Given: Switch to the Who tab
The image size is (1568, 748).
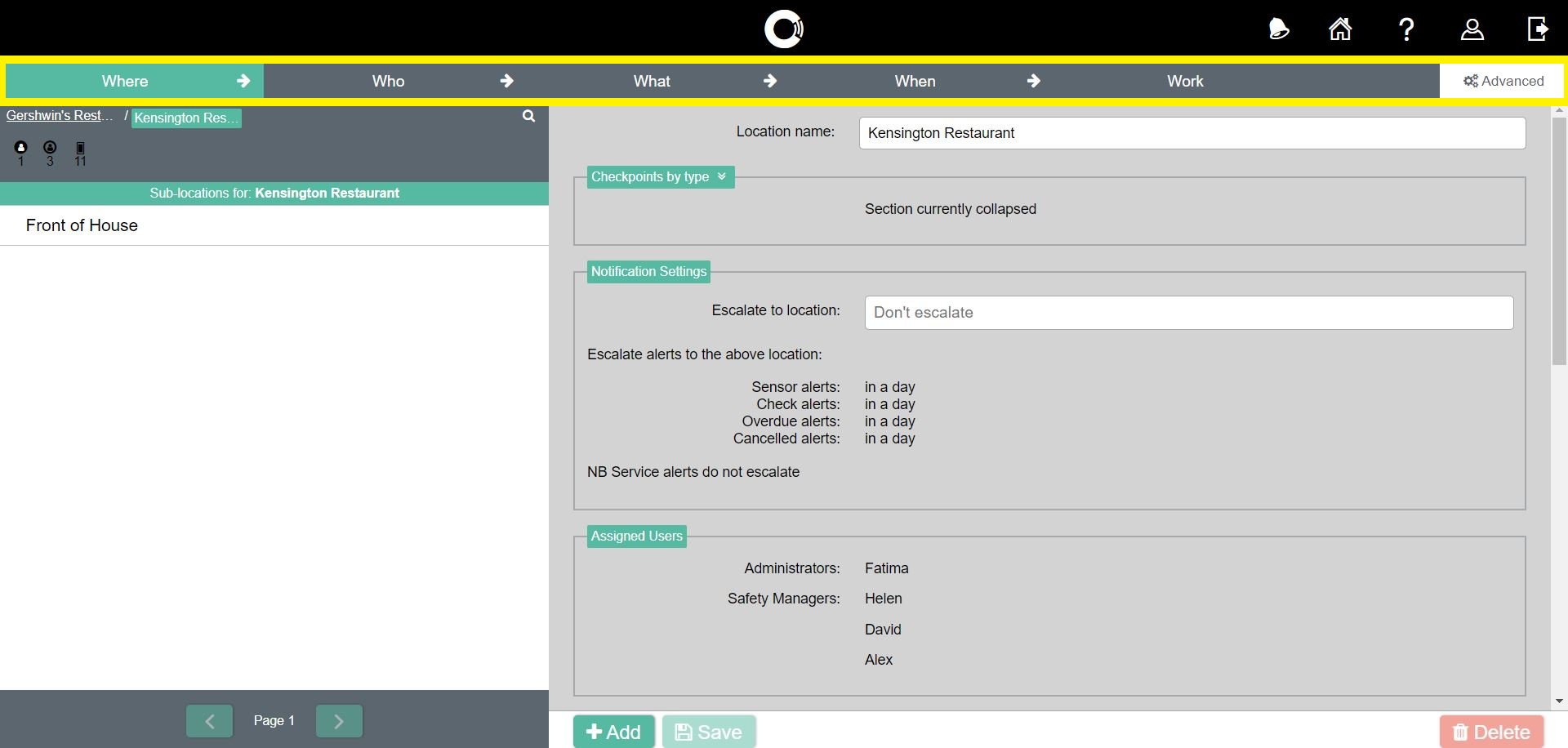Looking at the screenshot, I should (388, 80).
